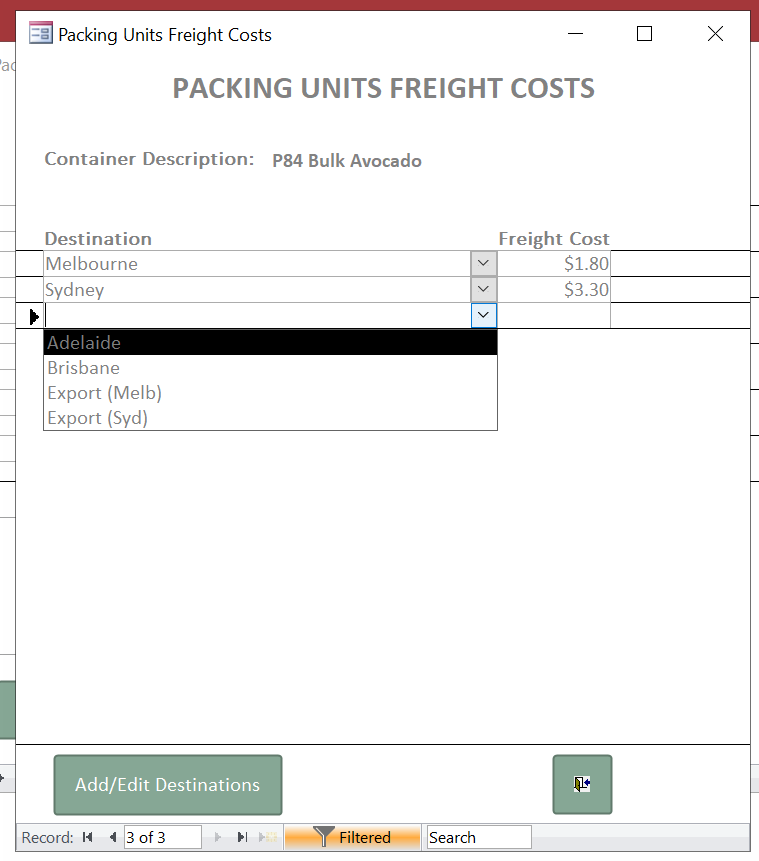
Task: Click the $1.80 freight cost field
Action: tap(554, 264)
